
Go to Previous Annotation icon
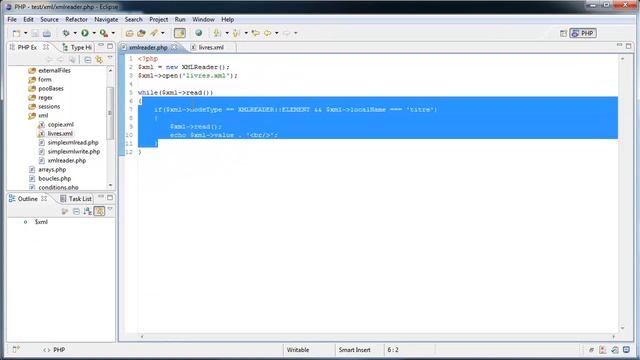236,33
